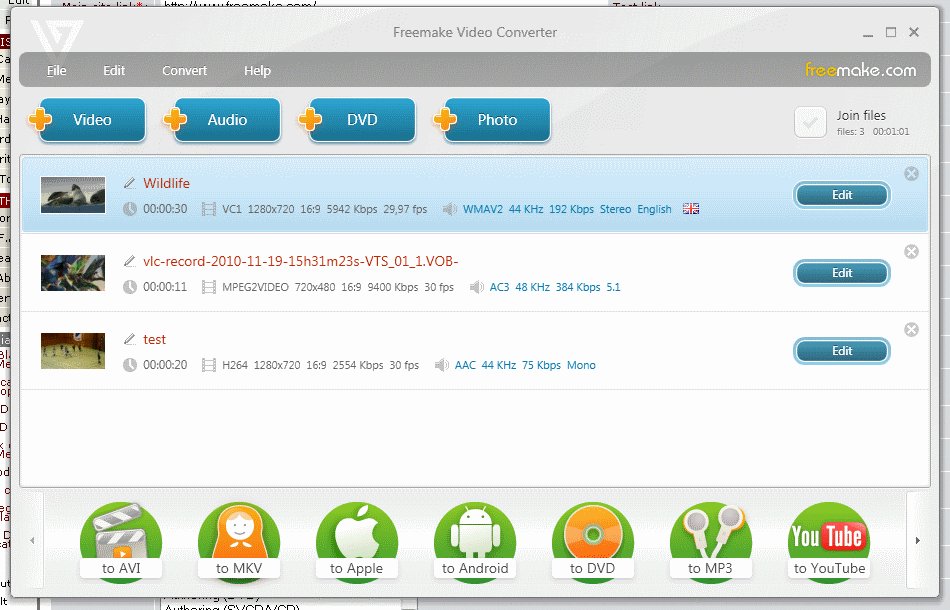
Task: Add a DVD source
Action: pyautogui.click(x=357, y=119)
